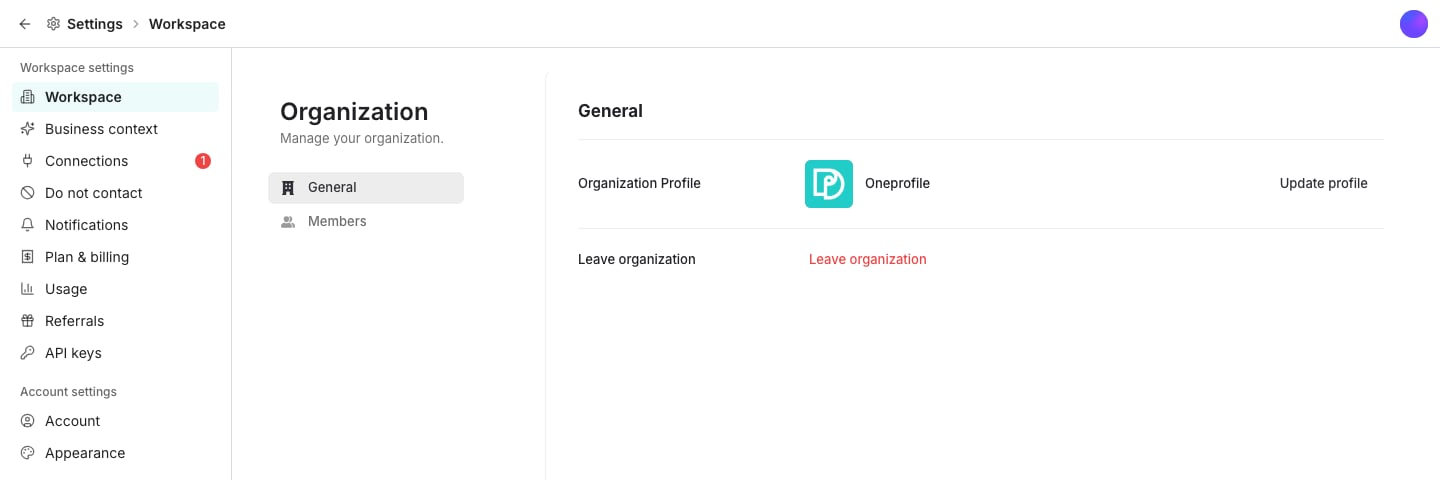The width and height of the screenshot is (1440, 480).
Task: Click the Do not contact ban icon
Action: pos(28,193)
